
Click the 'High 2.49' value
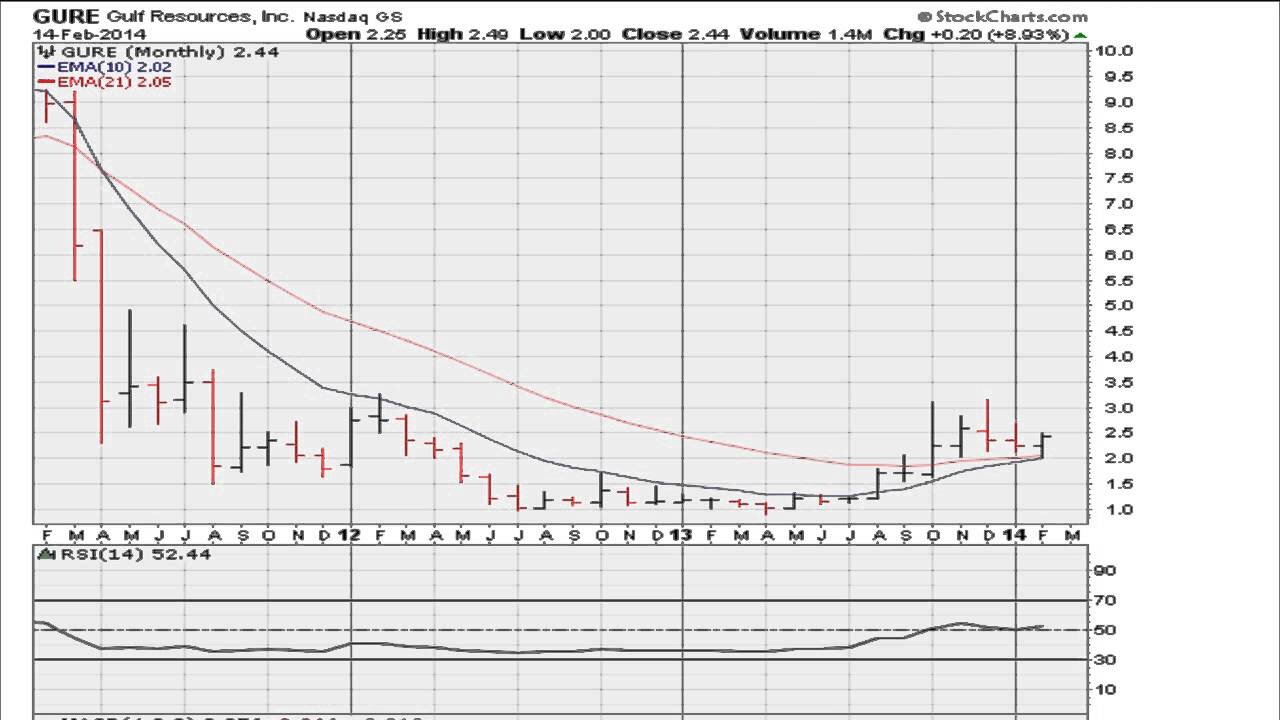463,34
